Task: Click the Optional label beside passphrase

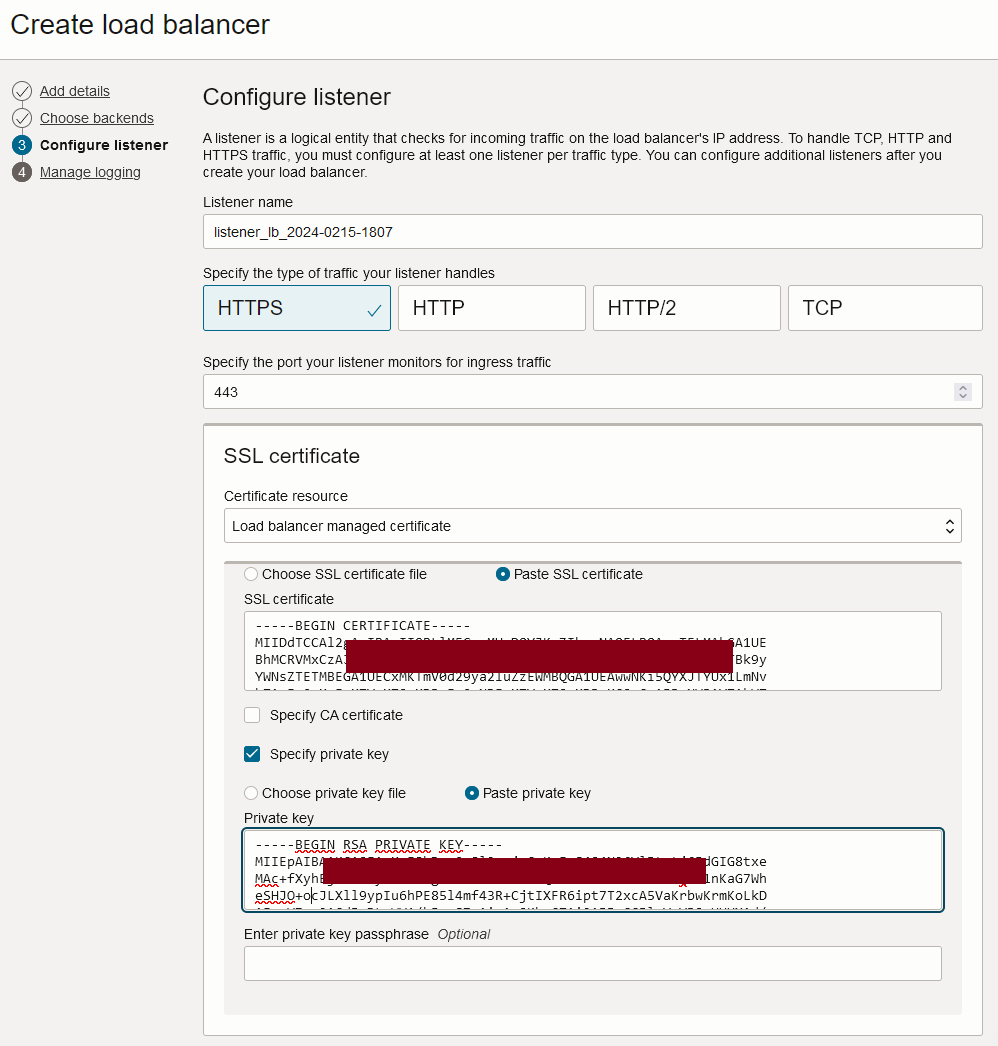Action: tap(464, 934)
